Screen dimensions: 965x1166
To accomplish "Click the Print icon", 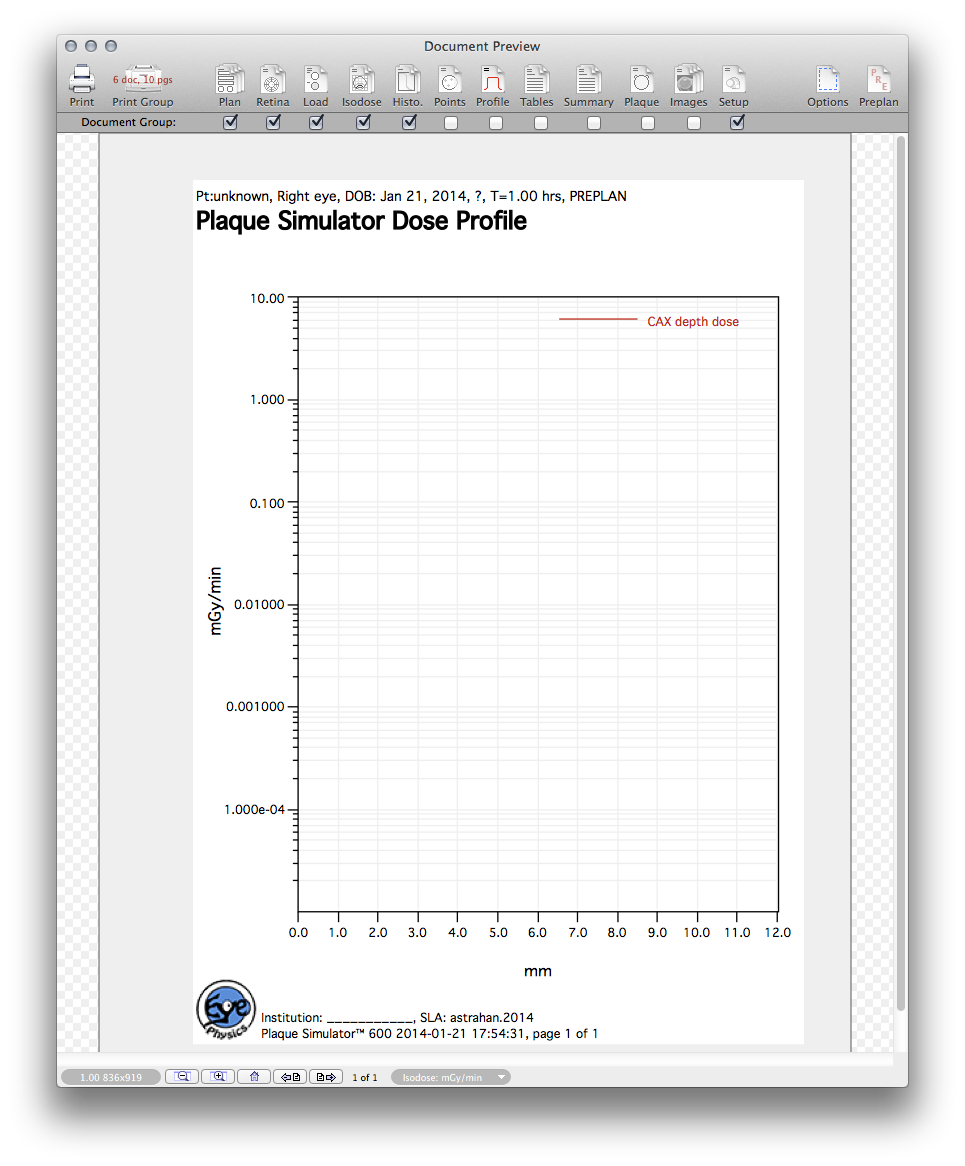I will (x=82, y=80).
